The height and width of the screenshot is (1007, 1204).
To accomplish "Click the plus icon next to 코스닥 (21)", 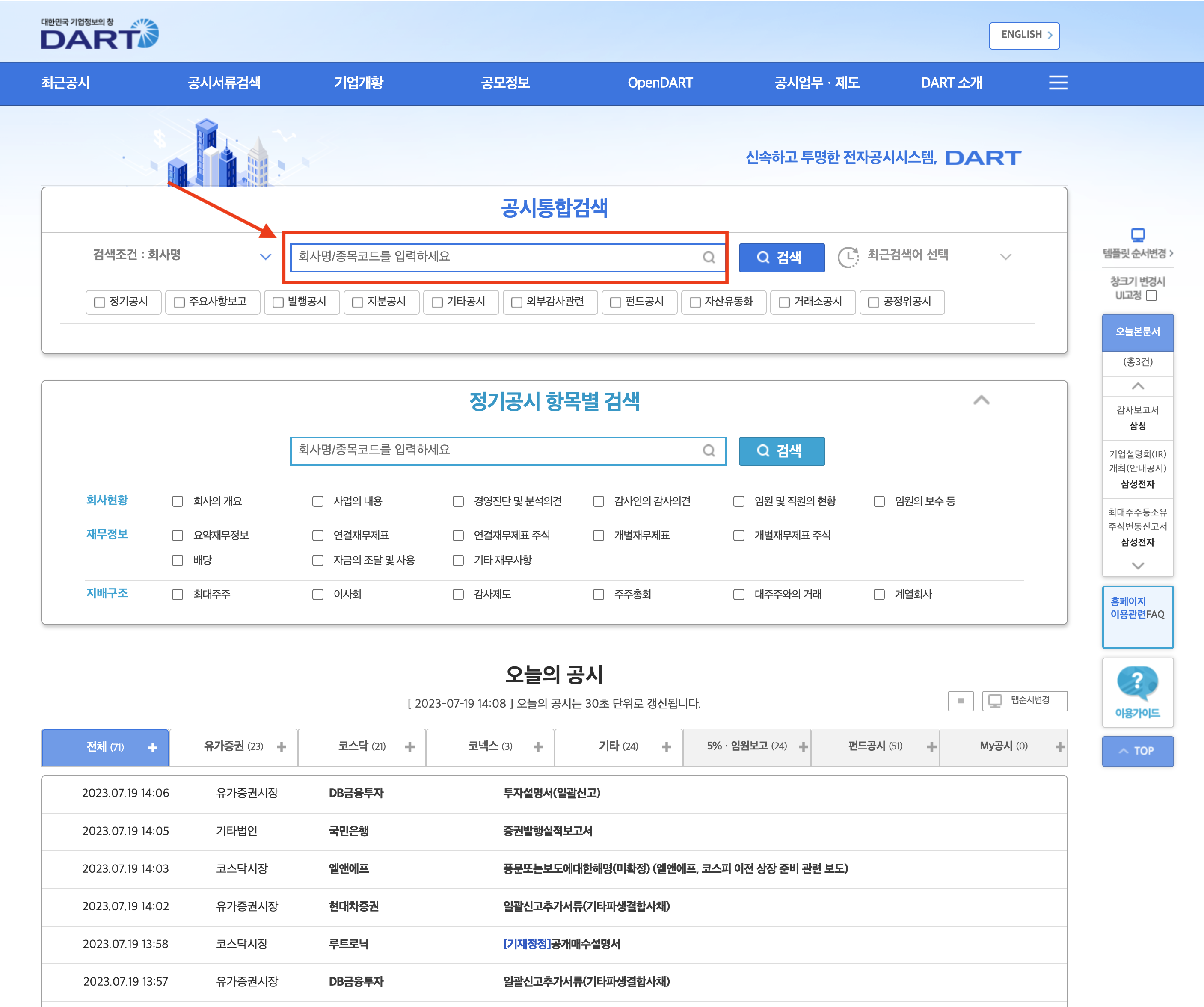I will (409, 747).
